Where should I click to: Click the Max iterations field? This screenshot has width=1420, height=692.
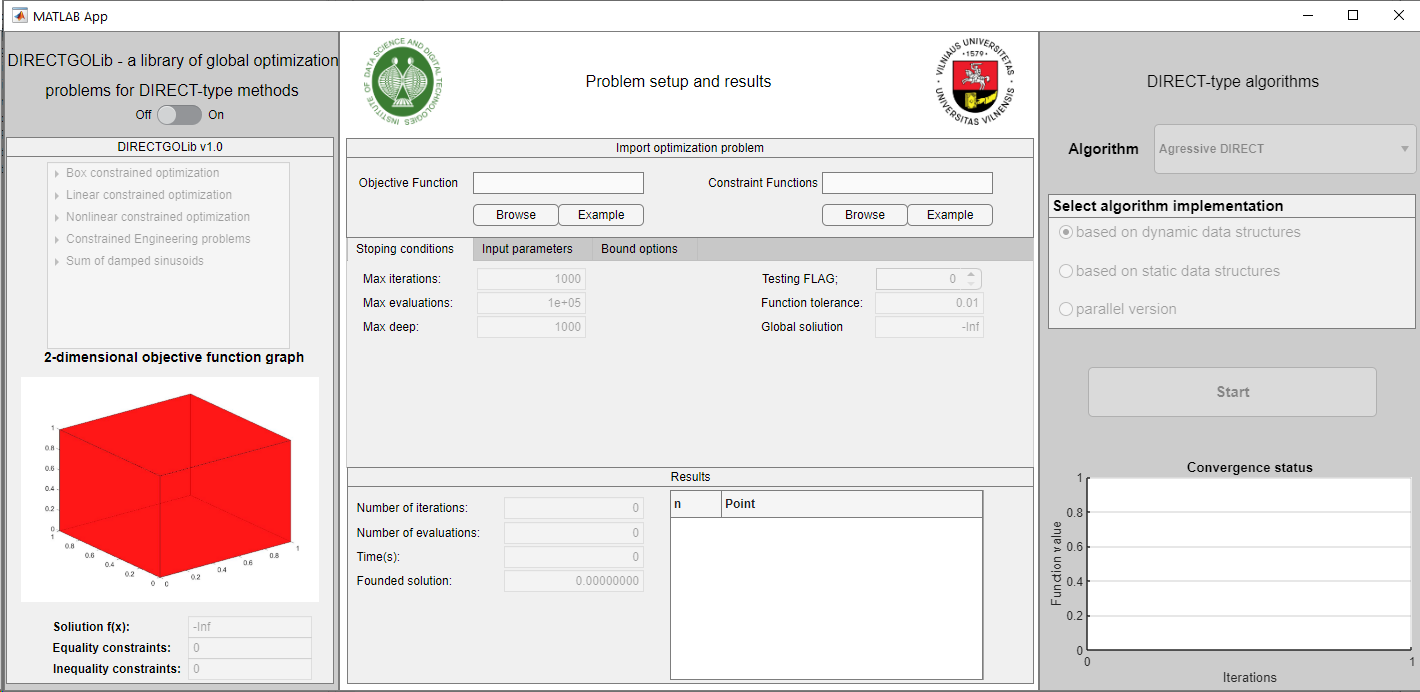point(531,279)
